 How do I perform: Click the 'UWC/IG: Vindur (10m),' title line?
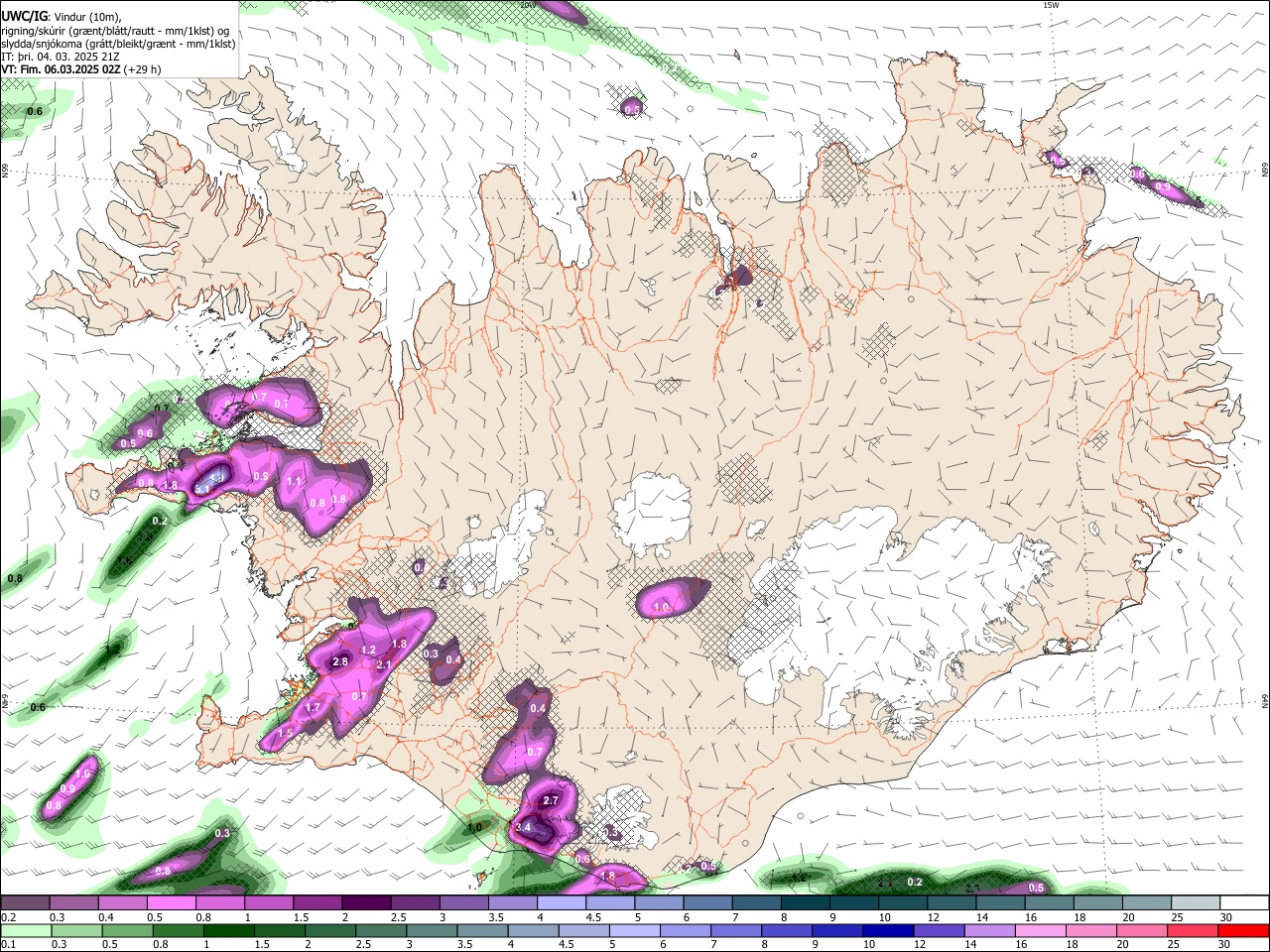[x=62, y=15]
